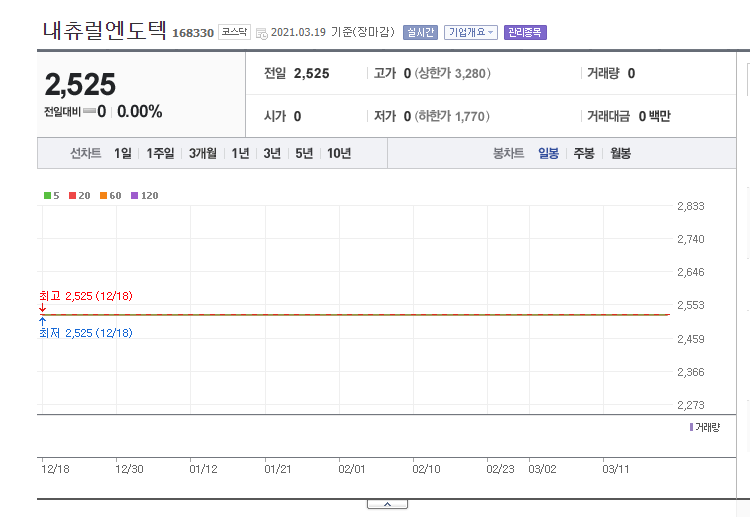Click the 0.00% change value
Screen dimensions: 750x517
point(140,112)
